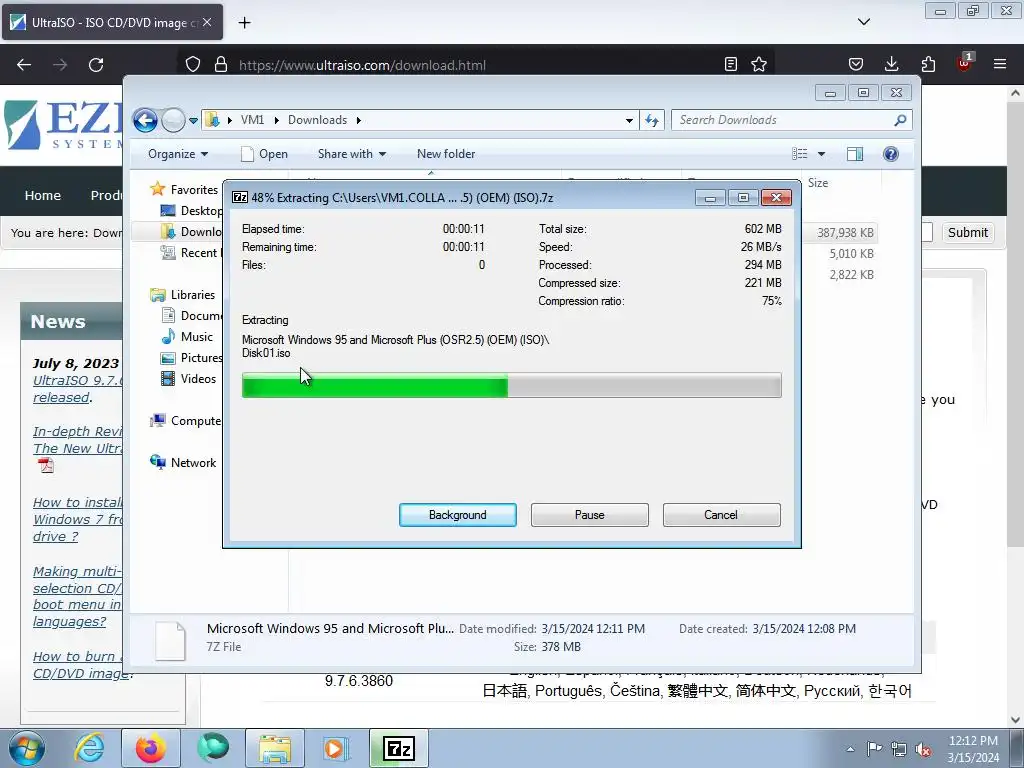Focus the Search Downloads field
This screenshot has width=1024, height=768.
(x=783, y=120)
